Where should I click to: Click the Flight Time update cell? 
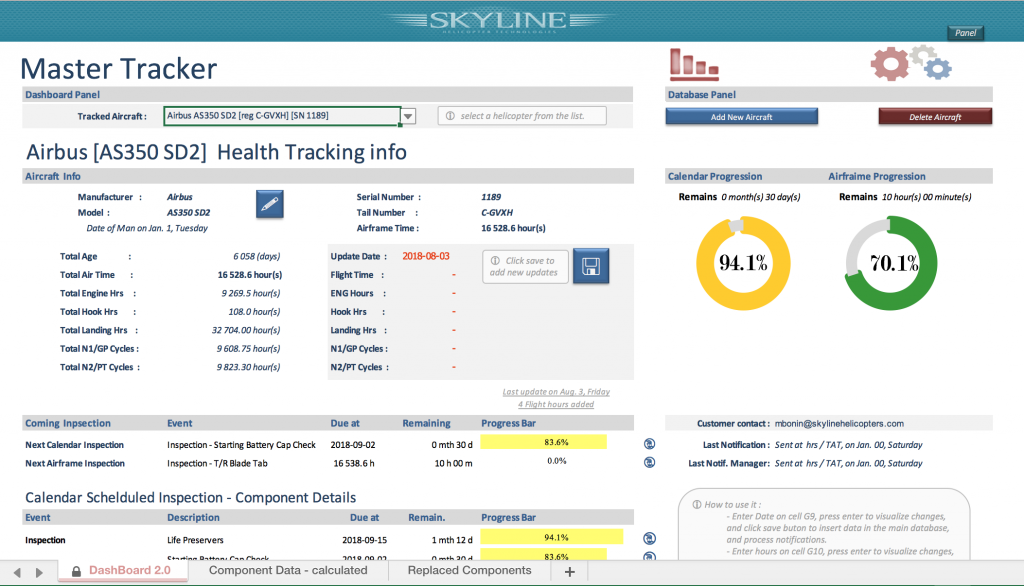[453, 275]
